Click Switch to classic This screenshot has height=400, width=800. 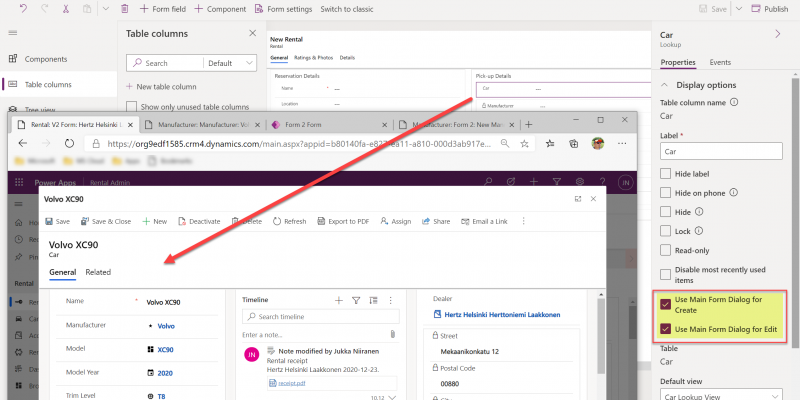(346, 9)
